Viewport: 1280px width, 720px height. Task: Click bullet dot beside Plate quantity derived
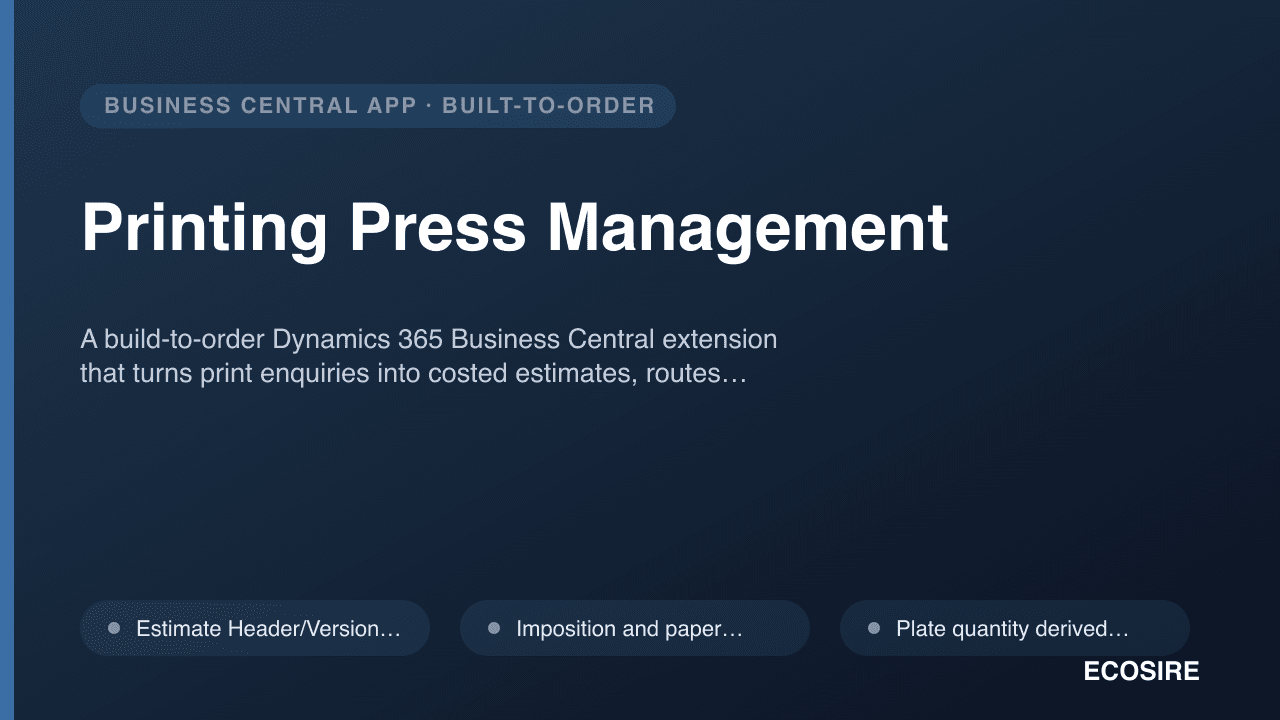point(874,628)
